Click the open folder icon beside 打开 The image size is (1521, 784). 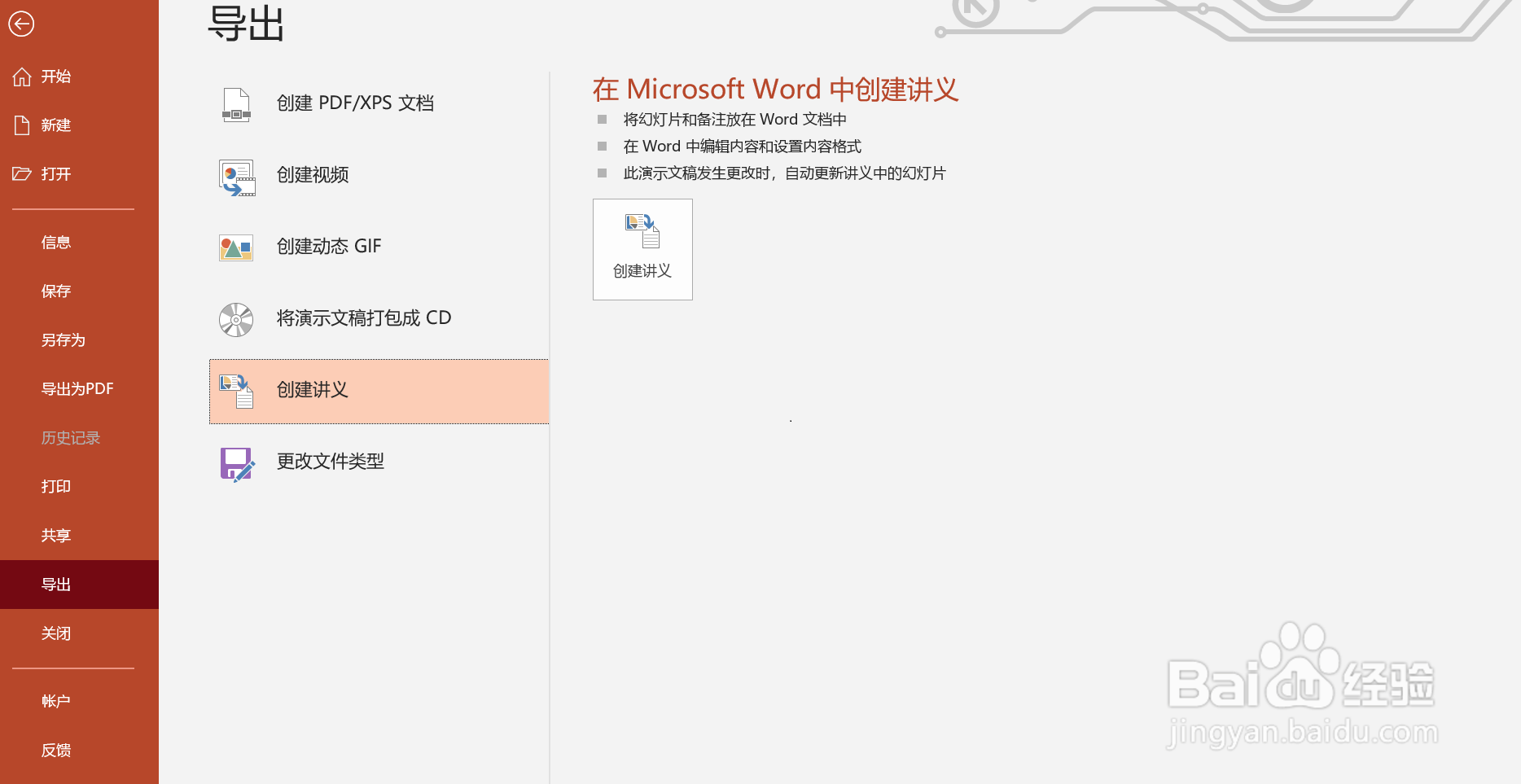tap(22, 173)
